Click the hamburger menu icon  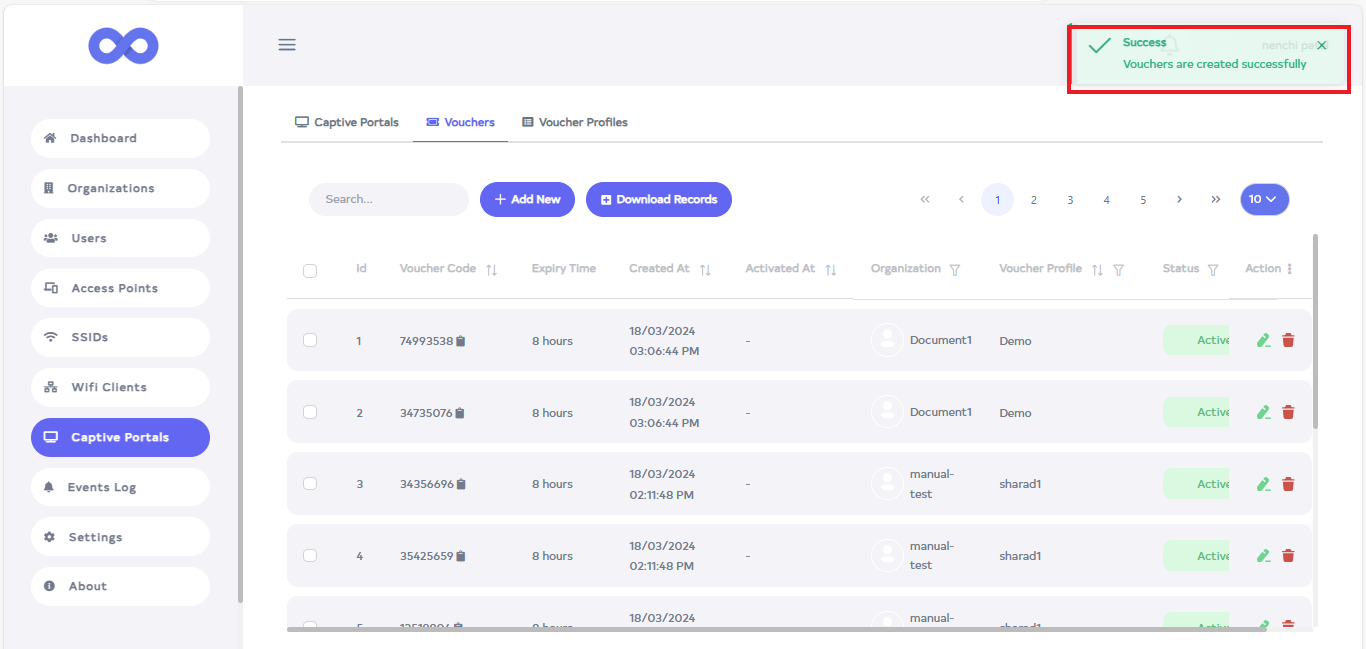coord(287,45)
